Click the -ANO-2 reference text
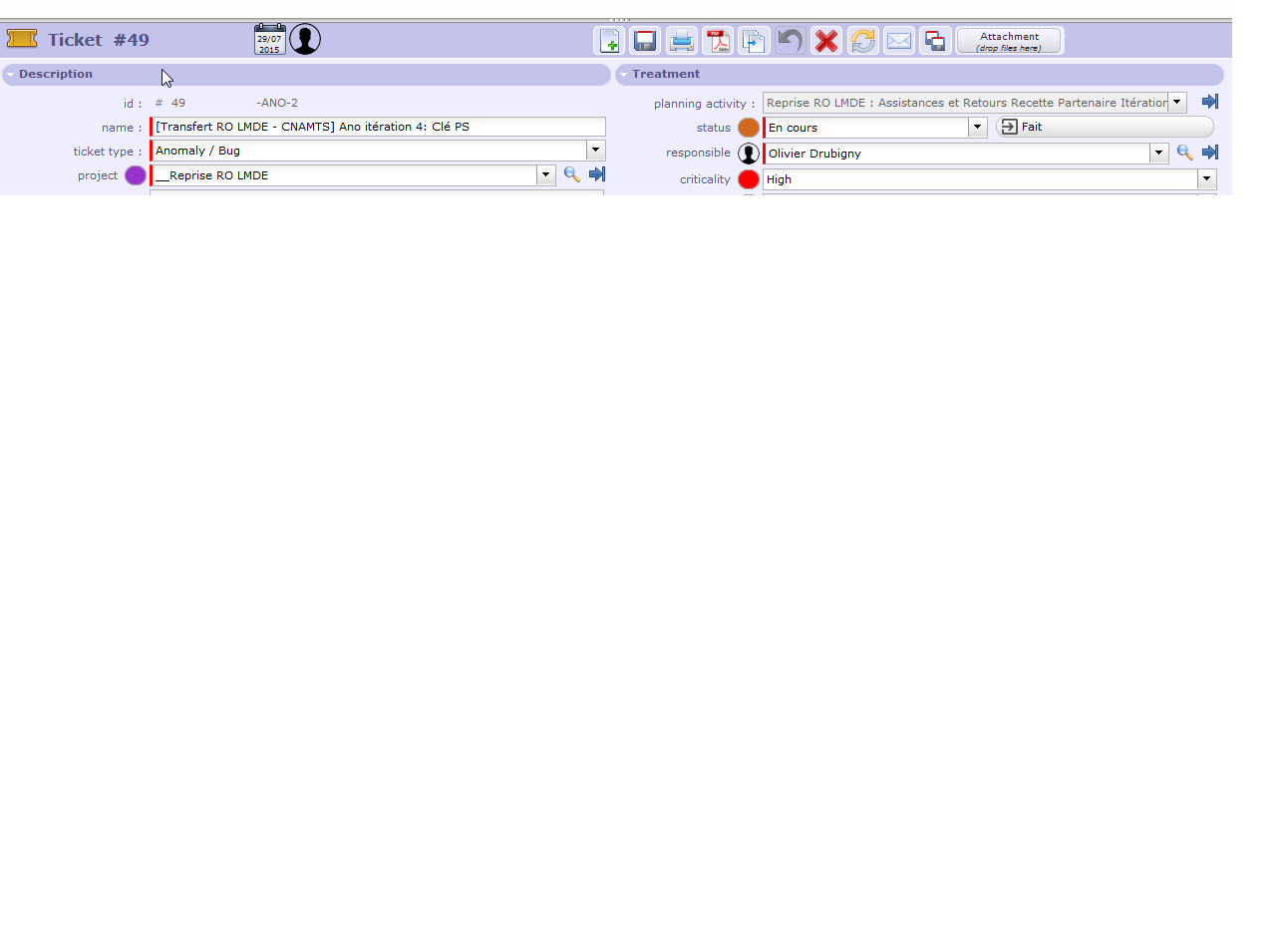Screen dimensions: 1288x937 277,103
